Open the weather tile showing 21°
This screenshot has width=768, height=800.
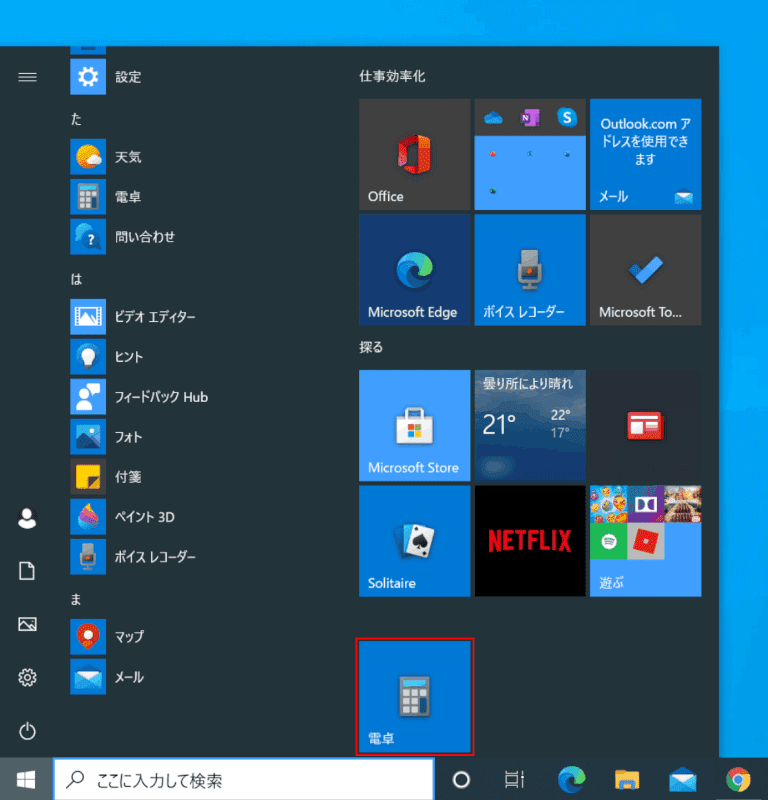530,426
